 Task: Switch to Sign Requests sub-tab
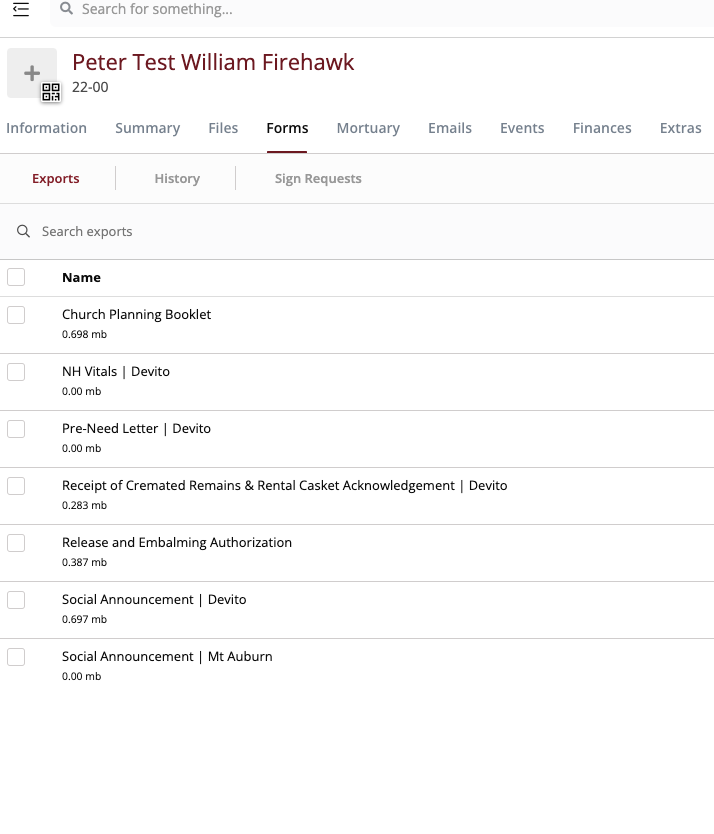click(x=318, y=179)
